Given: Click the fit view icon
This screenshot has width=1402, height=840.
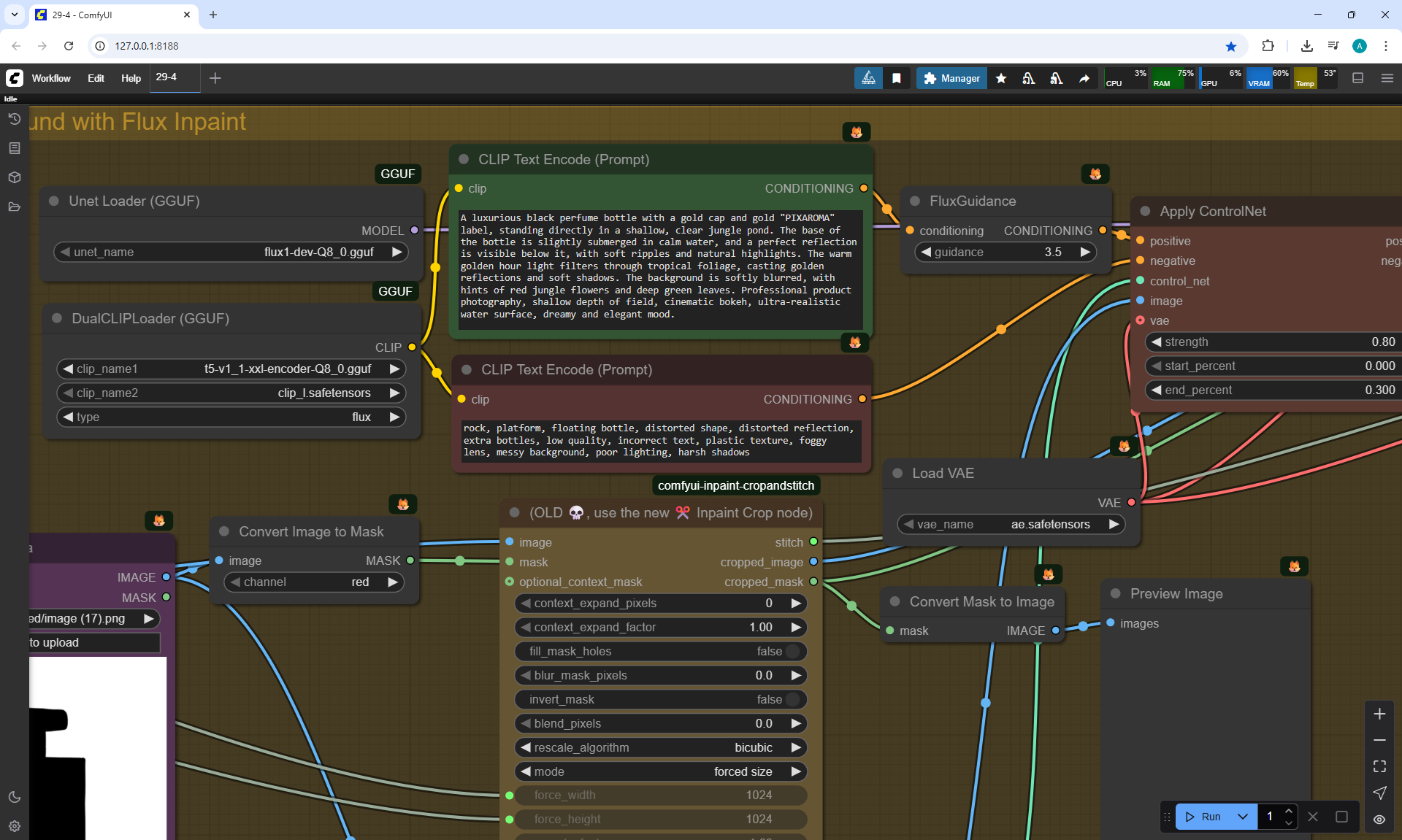Looking at the screenshot, I should tap(1379, 766).
